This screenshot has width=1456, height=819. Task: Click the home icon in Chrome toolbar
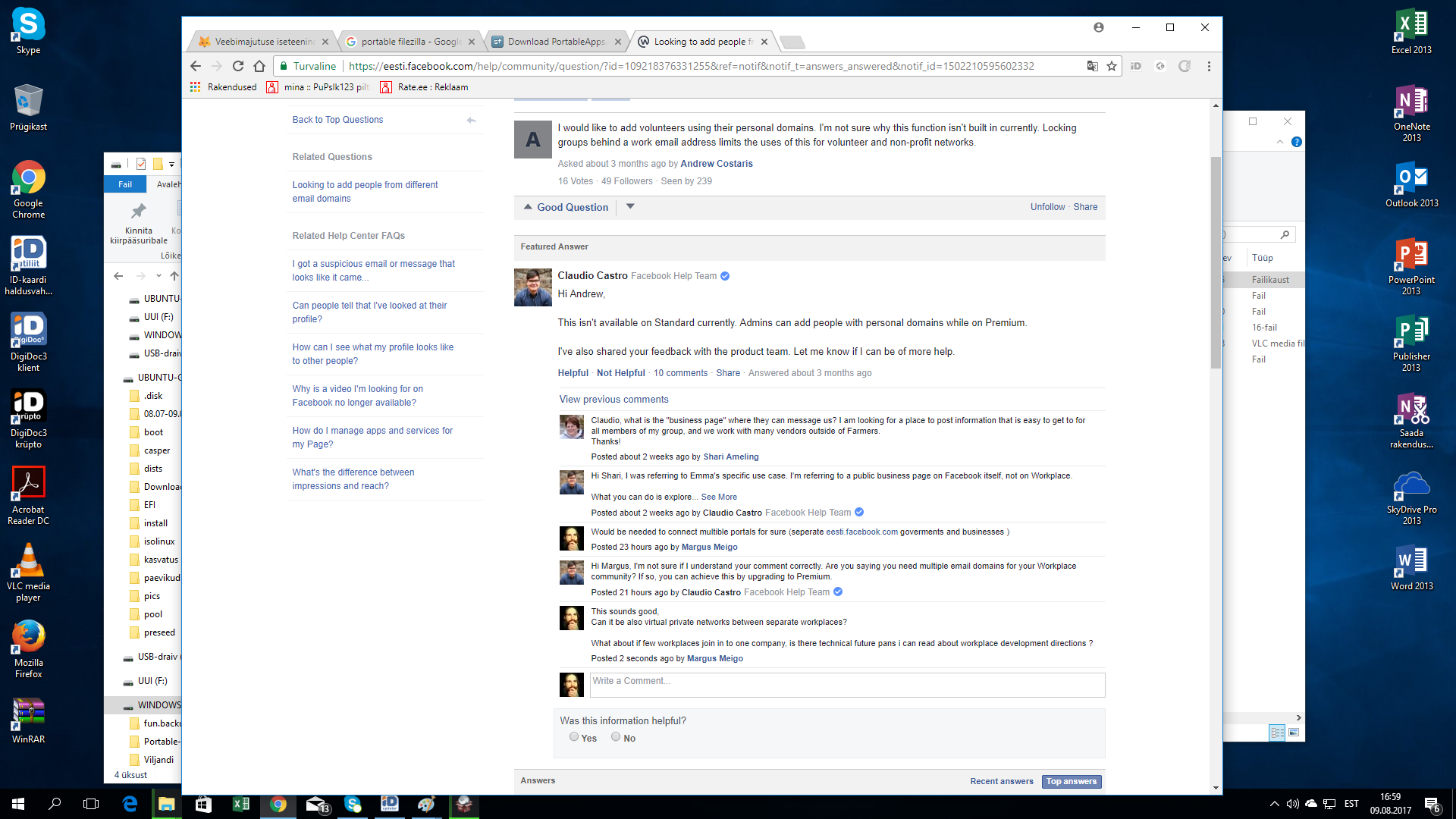point(259,66)
